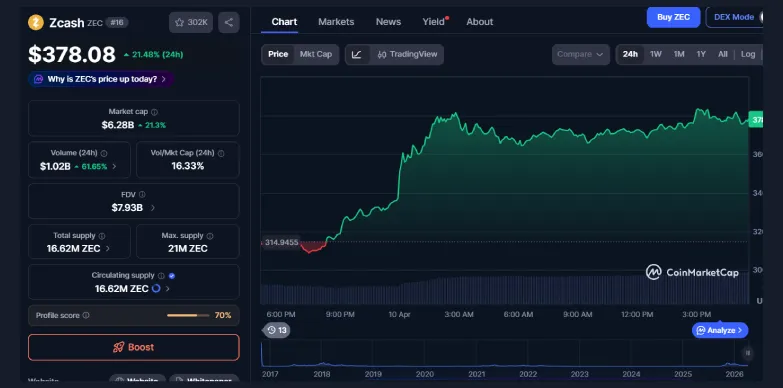Open the share icon button
Image resolution: width=783 pixels, height=388 pixels.
229,22
